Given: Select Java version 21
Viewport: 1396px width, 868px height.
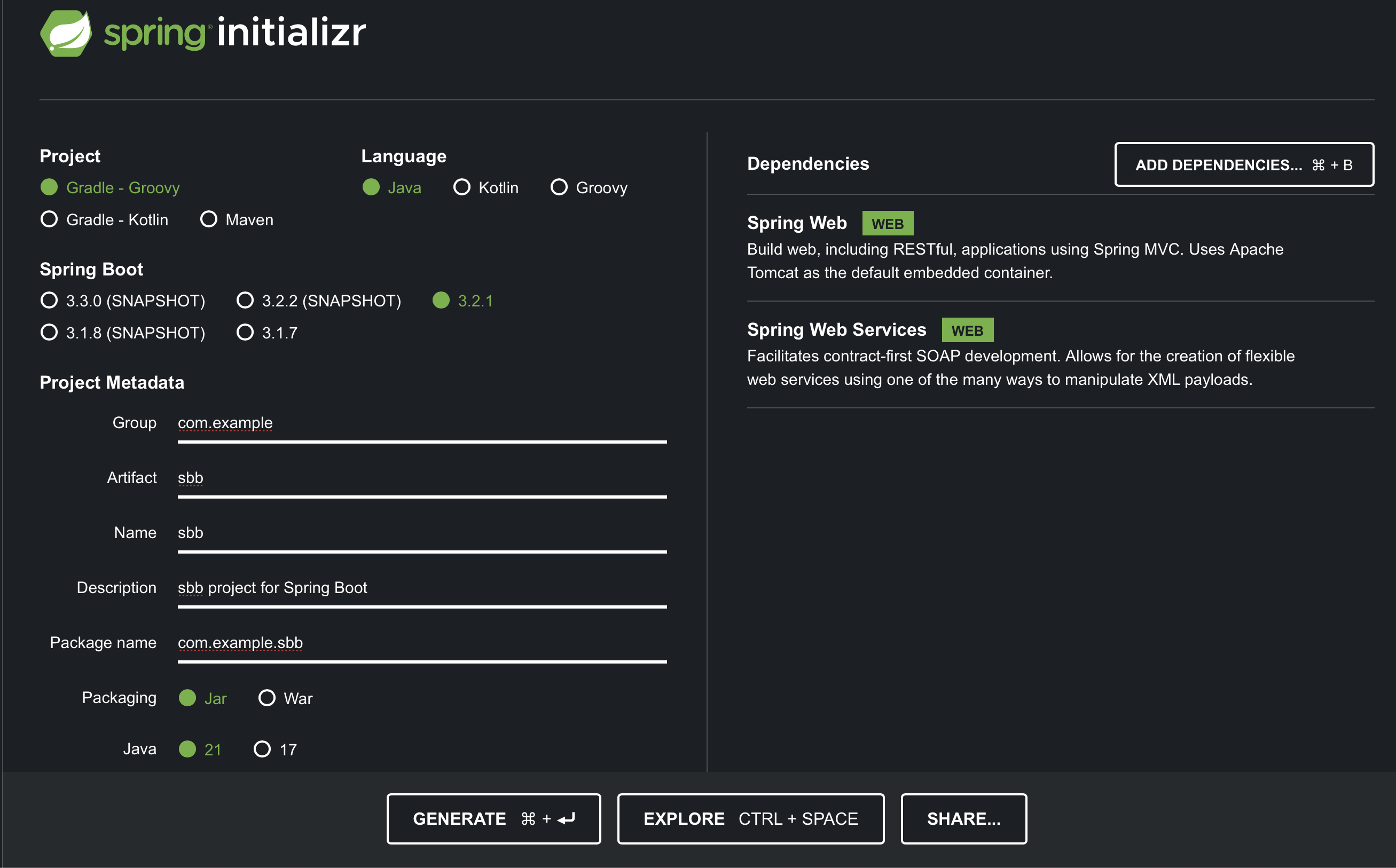Looking at the screenshot, I should tap(200, 749).
